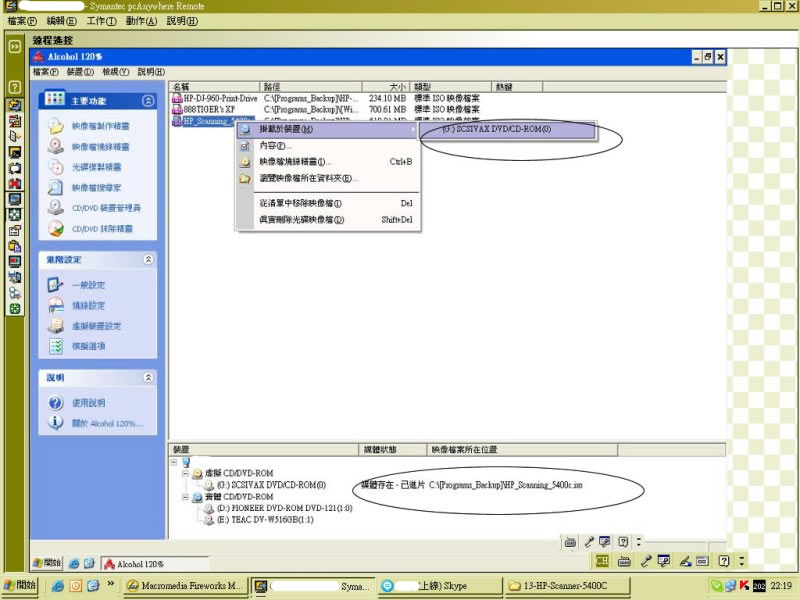Click the green shield icon in system tray
The height and width of the screenshot is (600, 800).
pos(717,586)
